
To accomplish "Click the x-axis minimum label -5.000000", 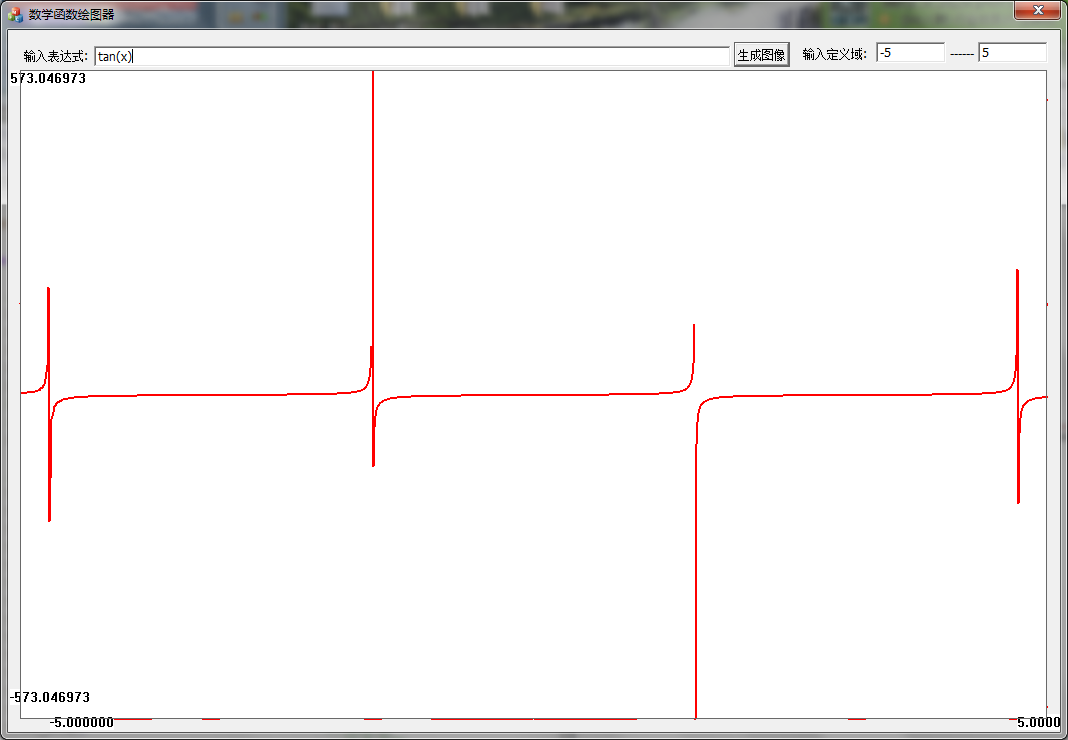I will [81, 722].
